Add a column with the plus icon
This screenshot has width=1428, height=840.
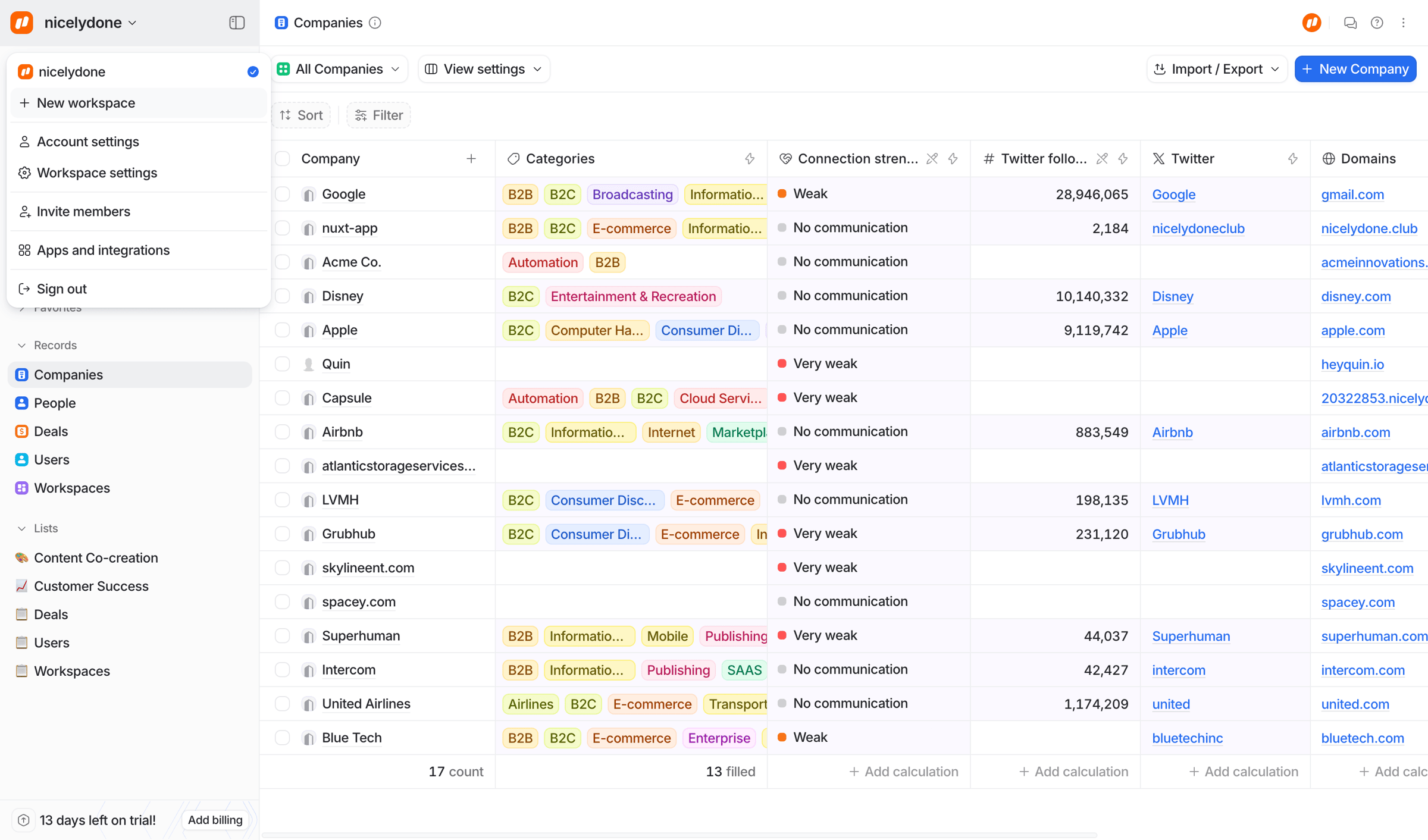pyautogui.click(x=471, y=159)
